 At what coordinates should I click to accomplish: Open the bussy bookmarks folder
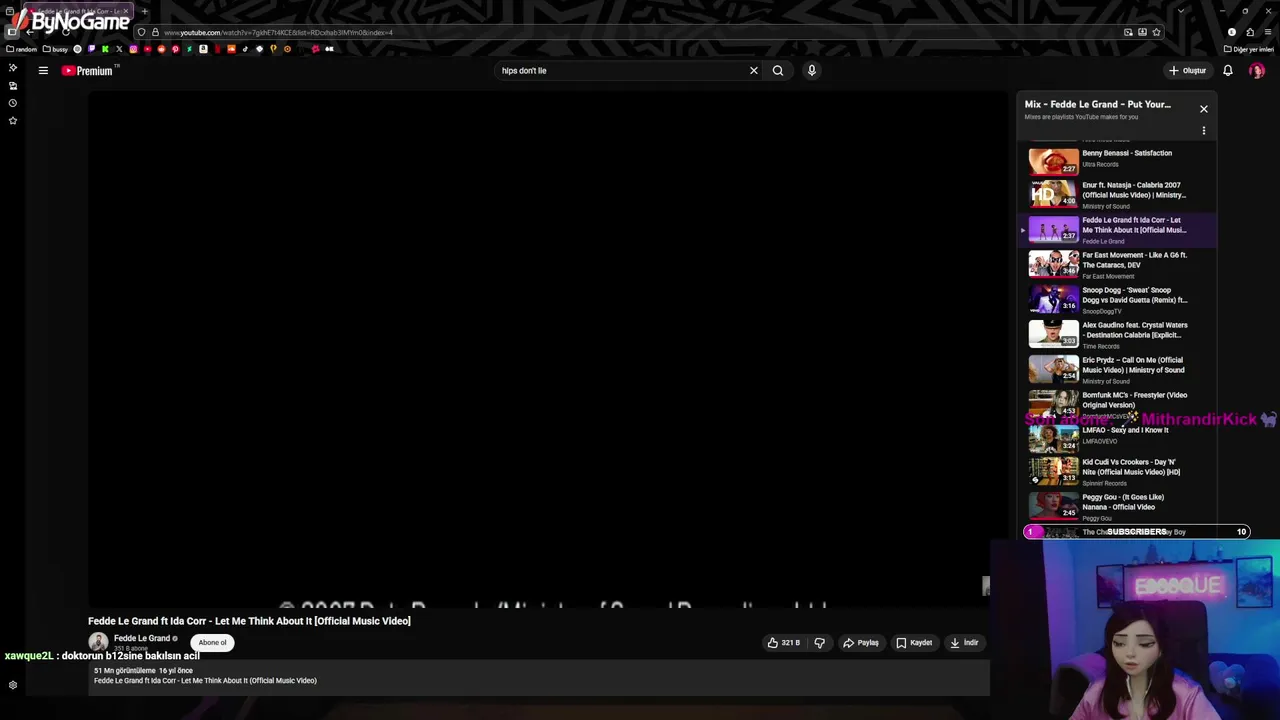tap(55, 49)
